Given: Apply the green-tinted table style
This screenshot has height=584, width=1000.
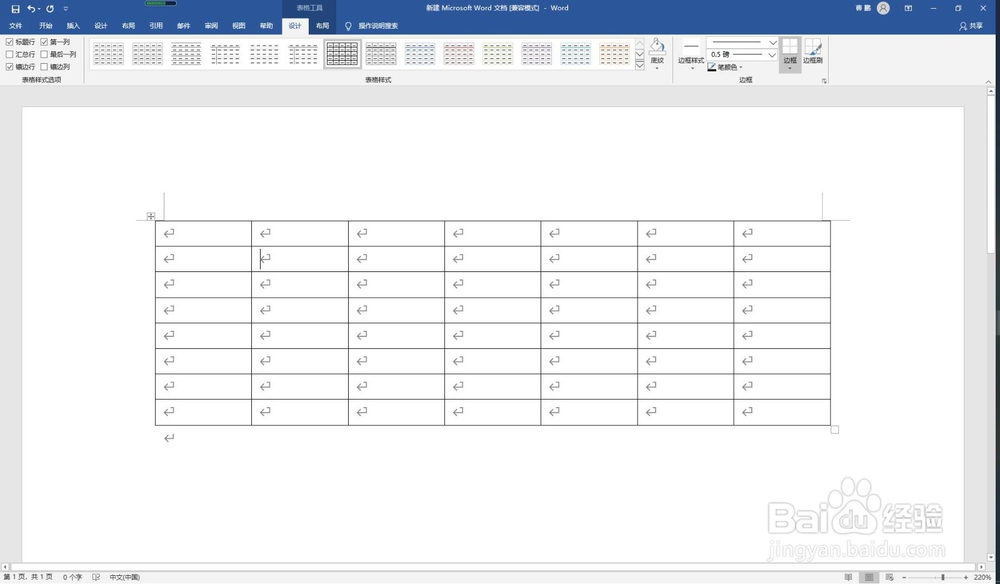Looking at the screenshot, I should pos(498,54).
